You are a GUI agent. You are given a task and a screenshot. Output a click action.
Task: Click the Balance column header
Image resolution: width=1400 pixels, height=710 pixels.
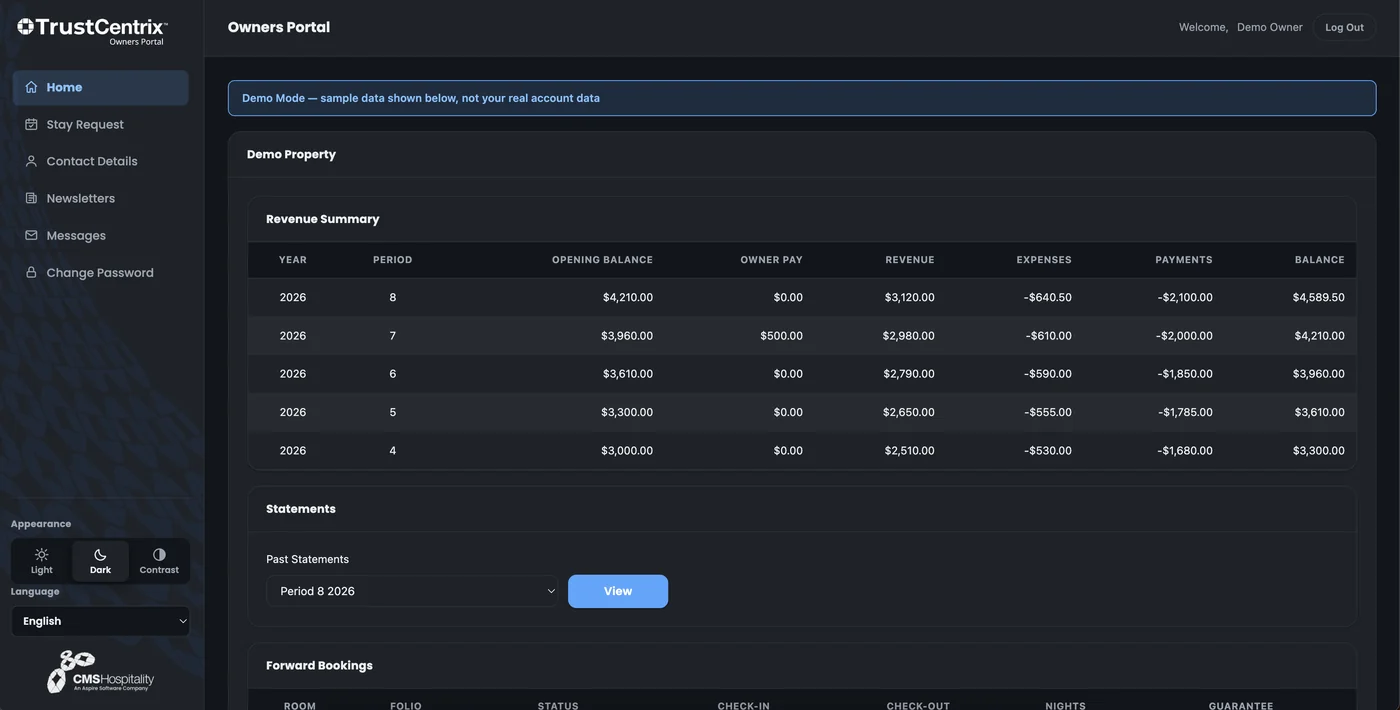point(1320,260)
